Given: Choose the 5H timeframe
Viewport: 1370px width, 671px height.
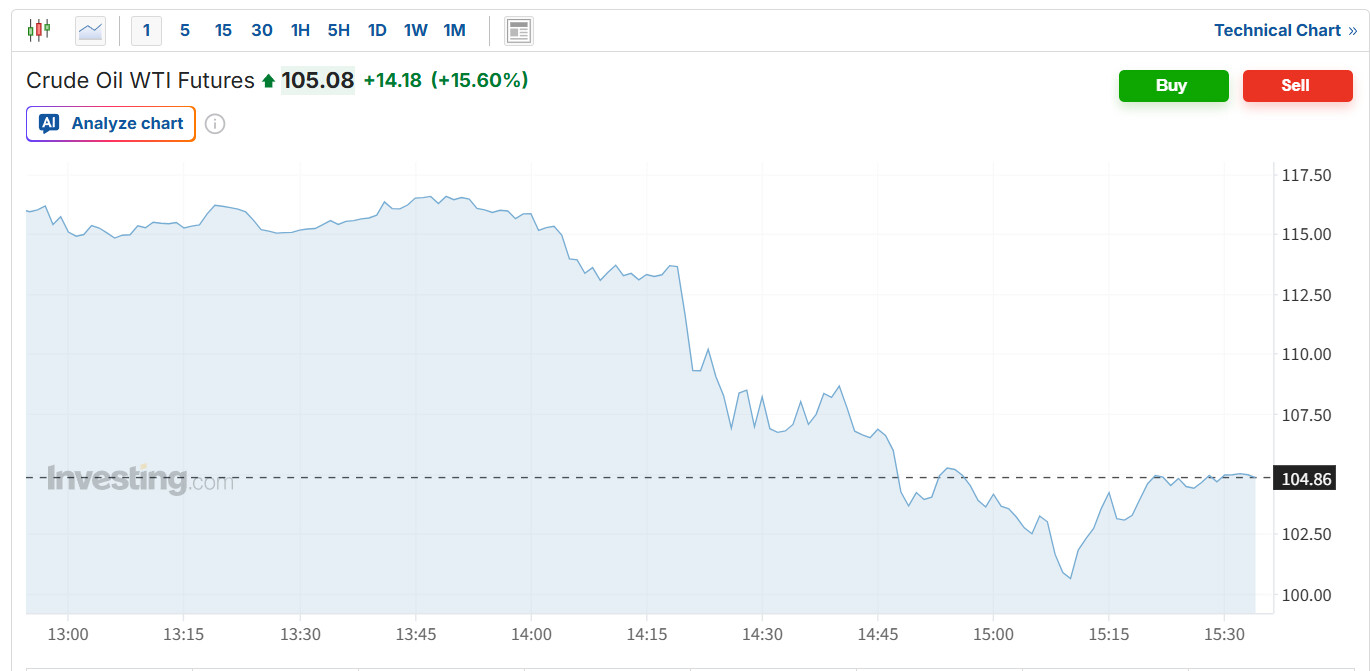Looking at the screenshot, I should click(x=339, y=31).
